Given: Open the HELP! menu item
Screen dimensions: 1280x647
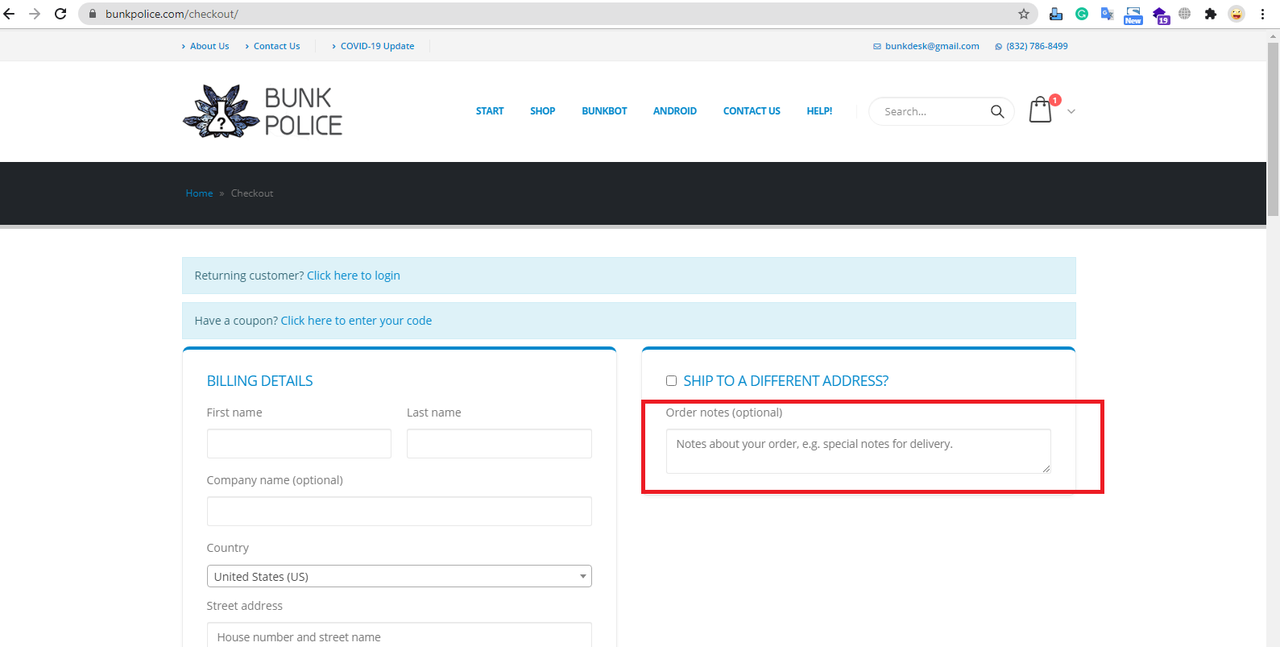Looking at the screenshot, I should click(x=819, y=111).
